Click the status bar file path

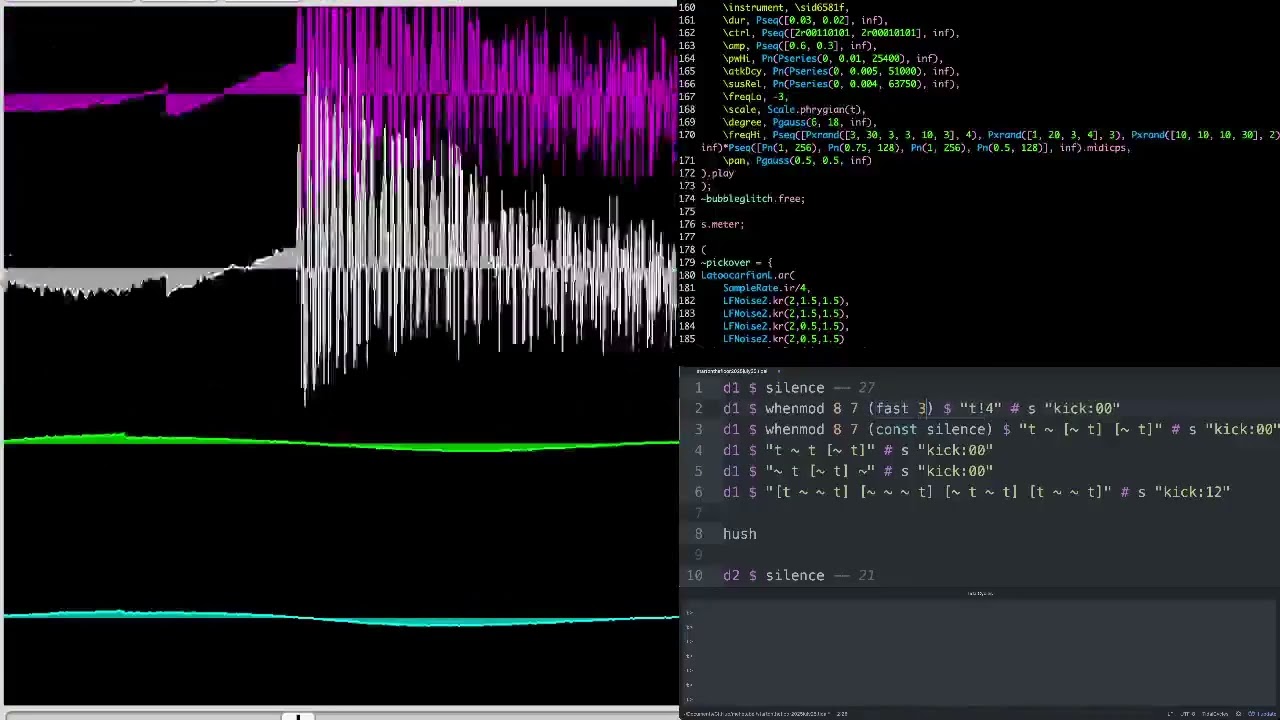(x=758, y=714)
